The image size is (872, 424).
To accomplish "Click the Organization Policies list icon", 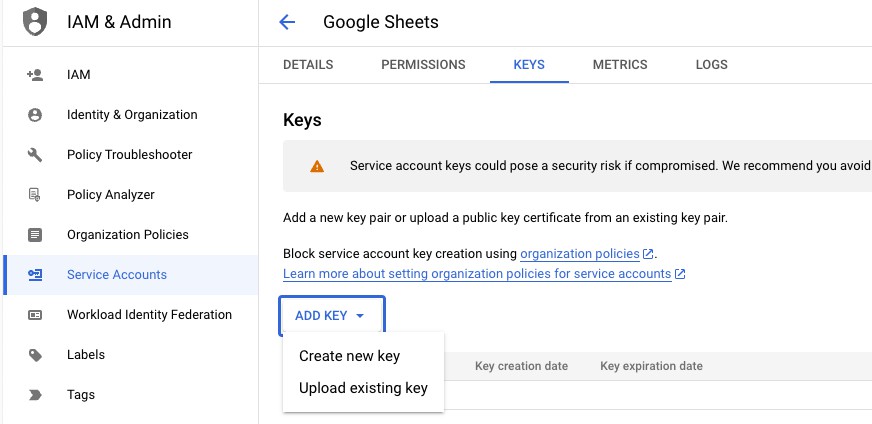I will [35, 235].
